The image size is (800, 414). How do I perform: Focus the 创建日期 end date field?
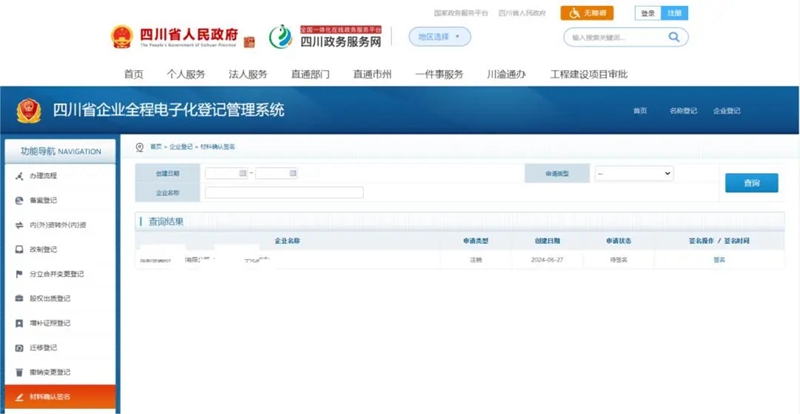coord(277,174)
